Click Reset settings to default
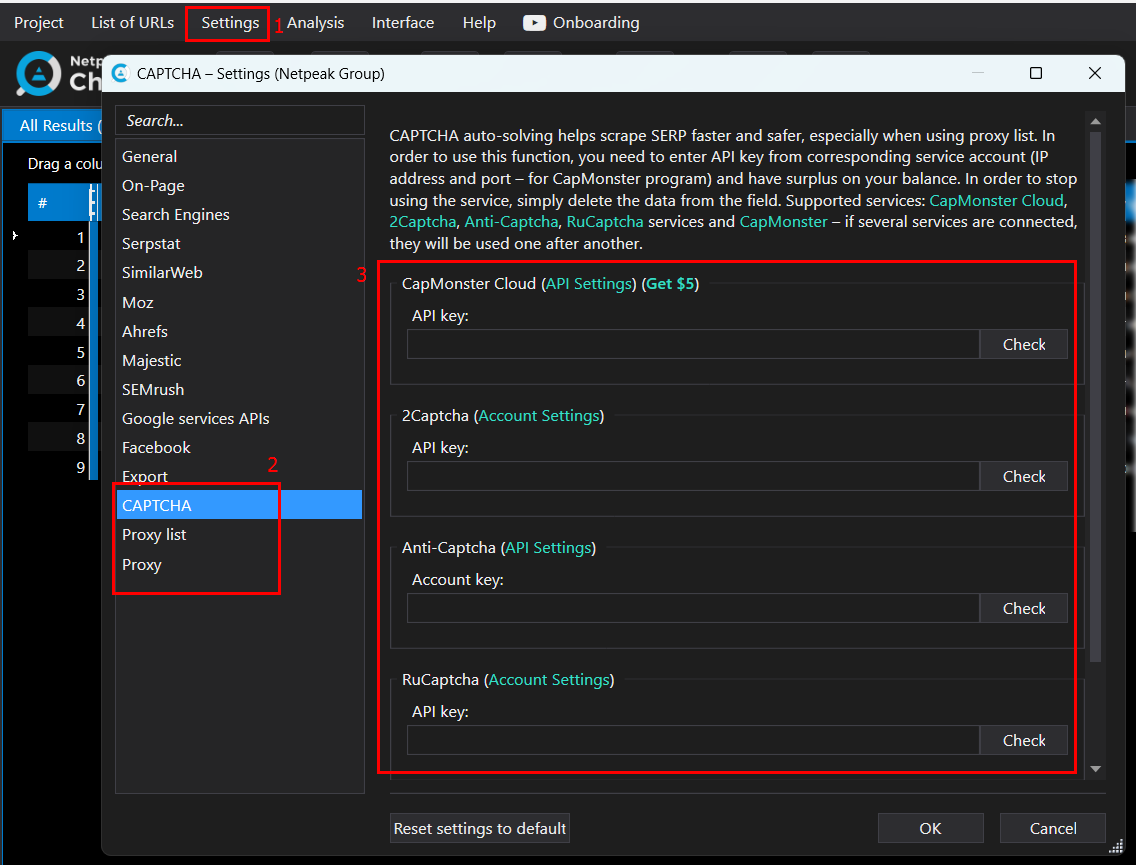The width and height of the screenshot is (1136, 865). point(480,828)
